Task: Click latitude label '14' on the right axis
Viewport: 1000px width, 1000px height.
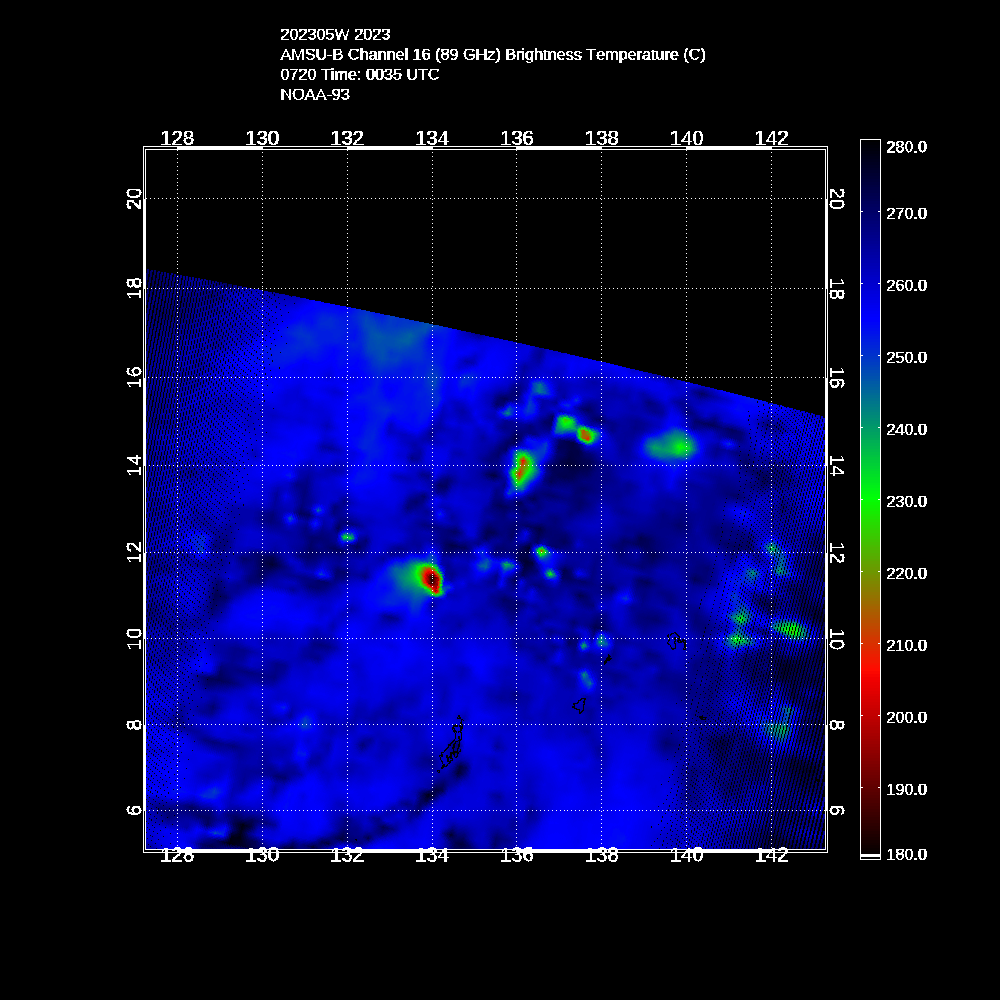Action: tap(837, 466)
